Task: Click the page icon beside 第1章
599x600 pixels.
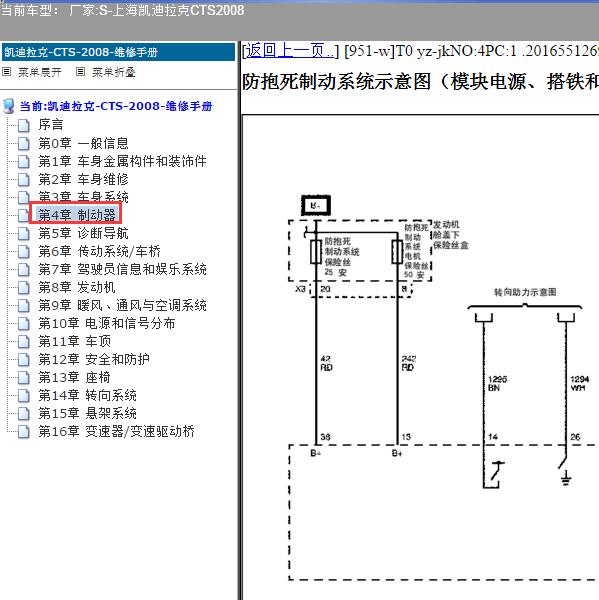Action: click(x=24, y=161)
